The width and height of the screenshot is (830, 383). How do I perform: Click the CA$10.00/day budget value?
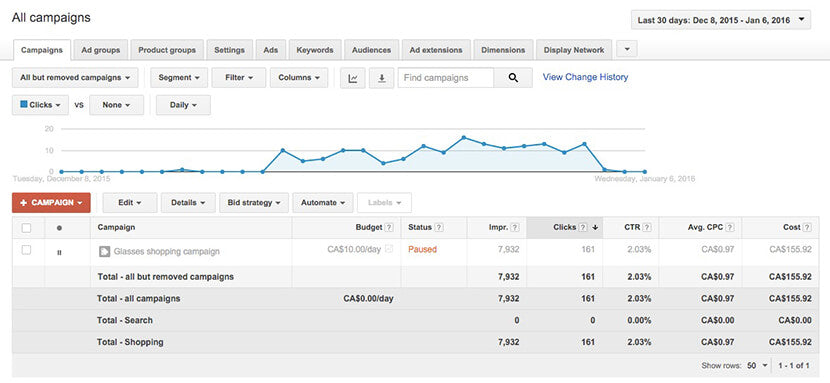click(x=354, y=249)
